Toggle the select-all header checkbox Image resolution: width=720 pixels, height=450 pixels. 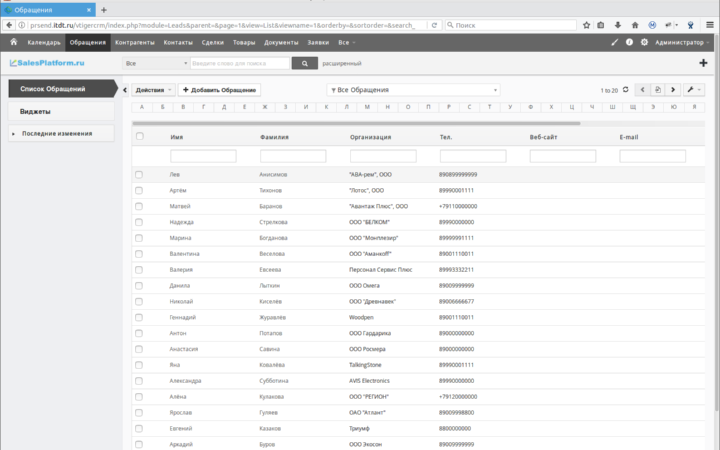(x=140, y=136)
